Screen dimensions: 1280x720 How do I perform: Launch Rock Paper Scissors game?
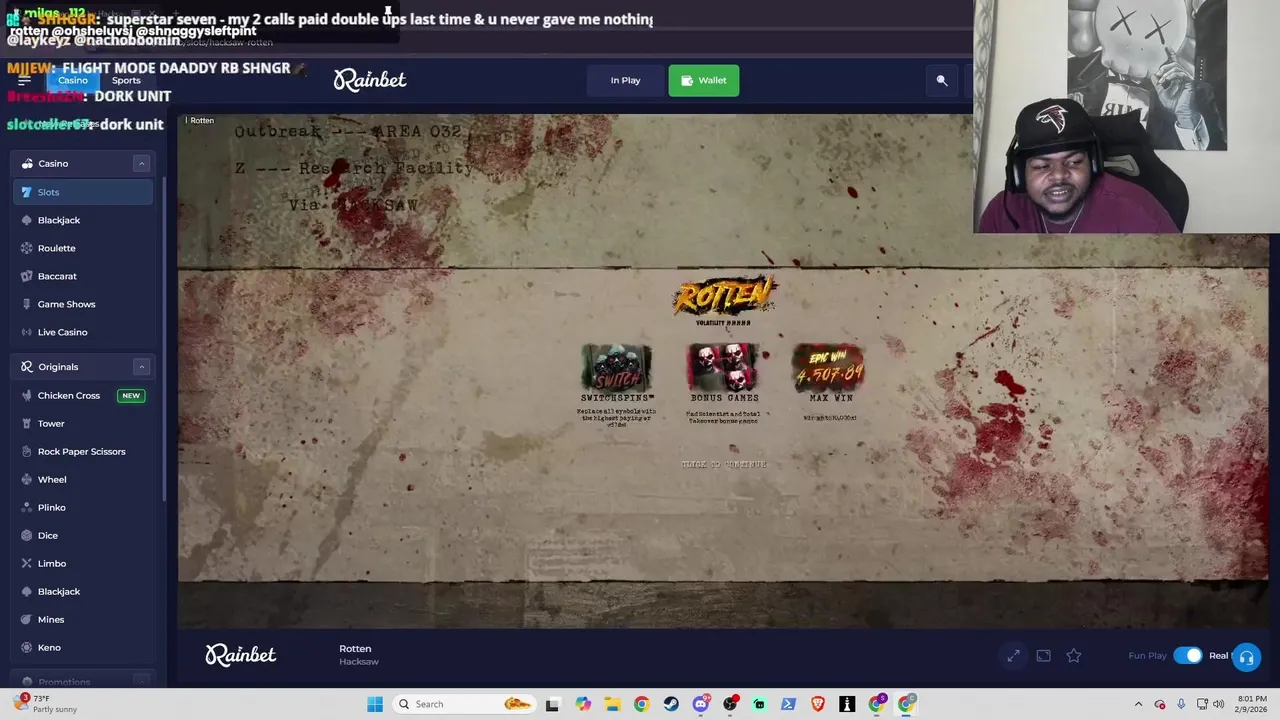pos(84,451)
